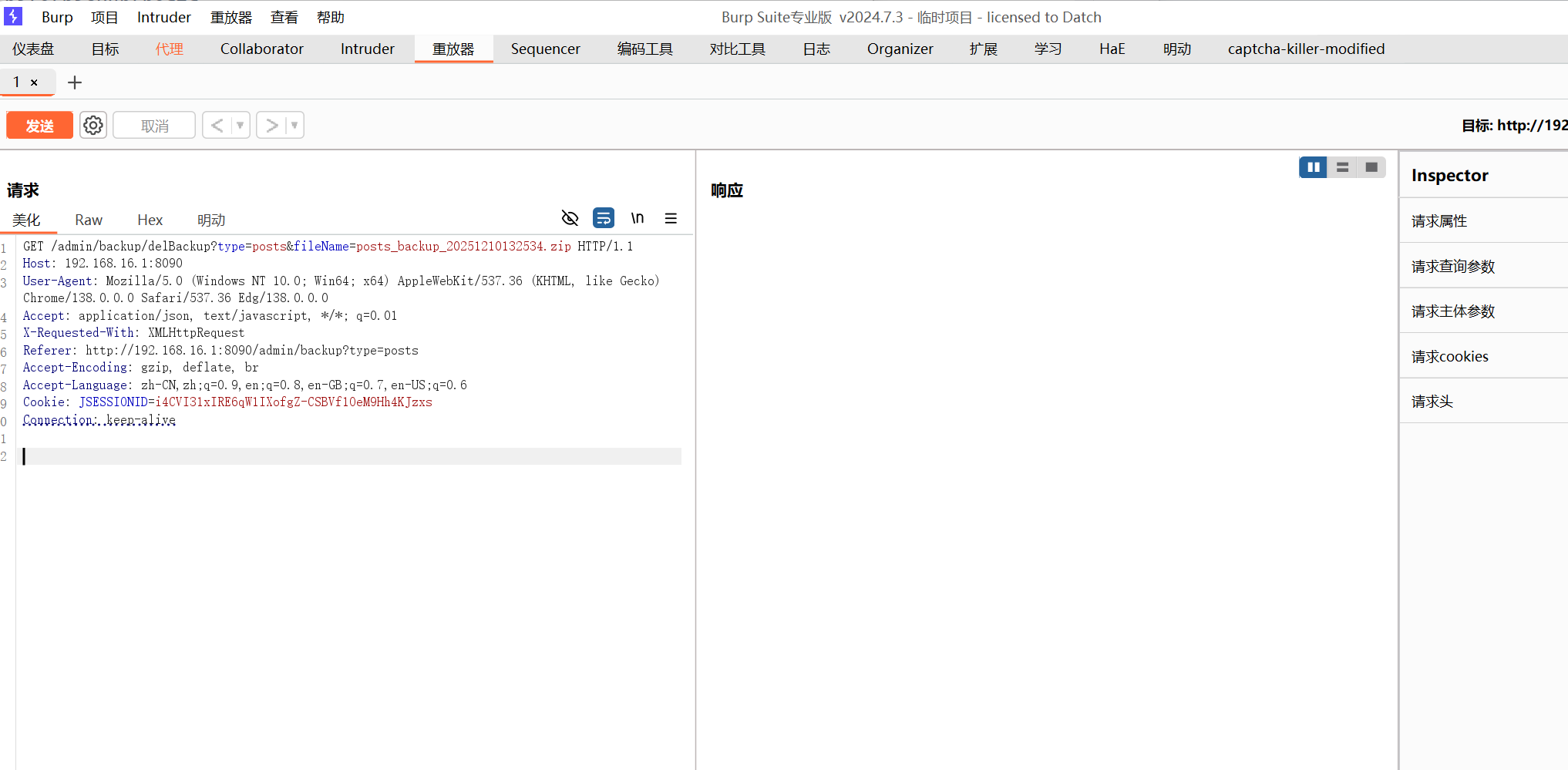Image resolution: width=1568 pixels, height=770 pixels.
Task: Open Repeater settings gear icon
Action: tap(93, 125)
